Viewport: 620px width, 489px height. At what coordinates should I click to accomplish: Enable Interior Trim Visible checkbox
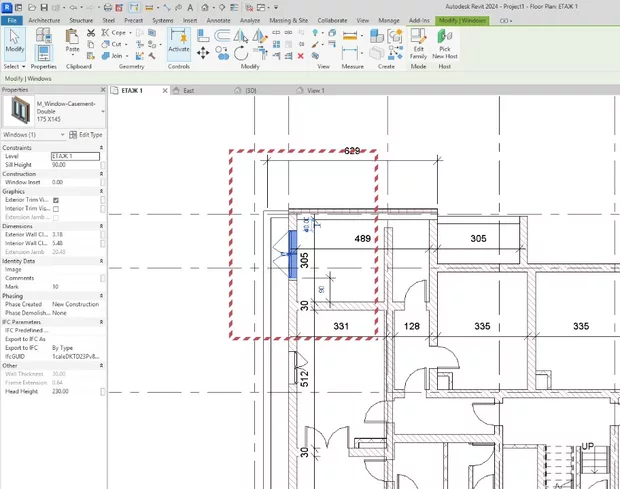(56, 209)
